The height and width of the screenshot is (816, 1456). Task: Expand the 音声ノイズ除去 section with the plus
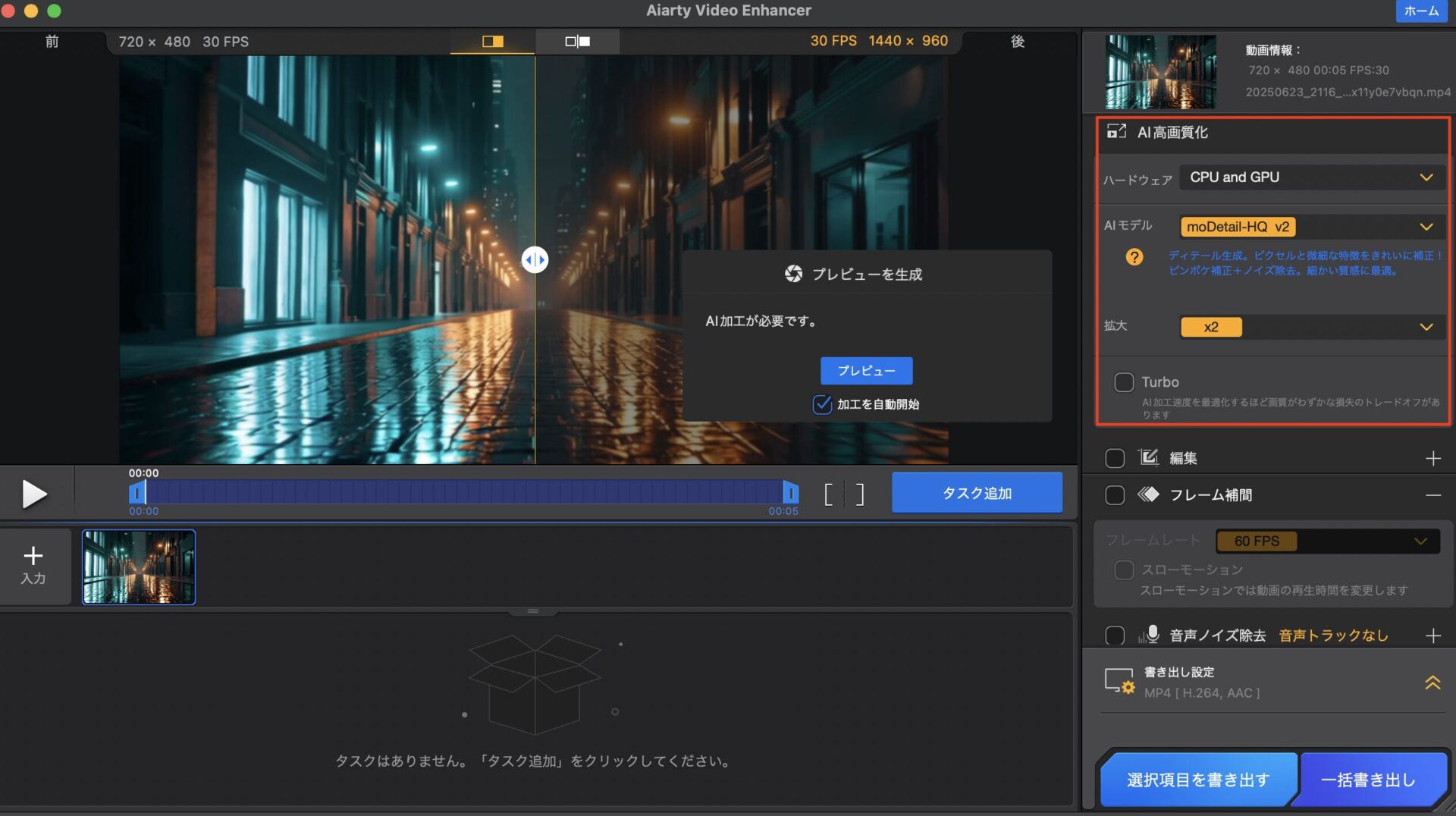pos(1432,636)
